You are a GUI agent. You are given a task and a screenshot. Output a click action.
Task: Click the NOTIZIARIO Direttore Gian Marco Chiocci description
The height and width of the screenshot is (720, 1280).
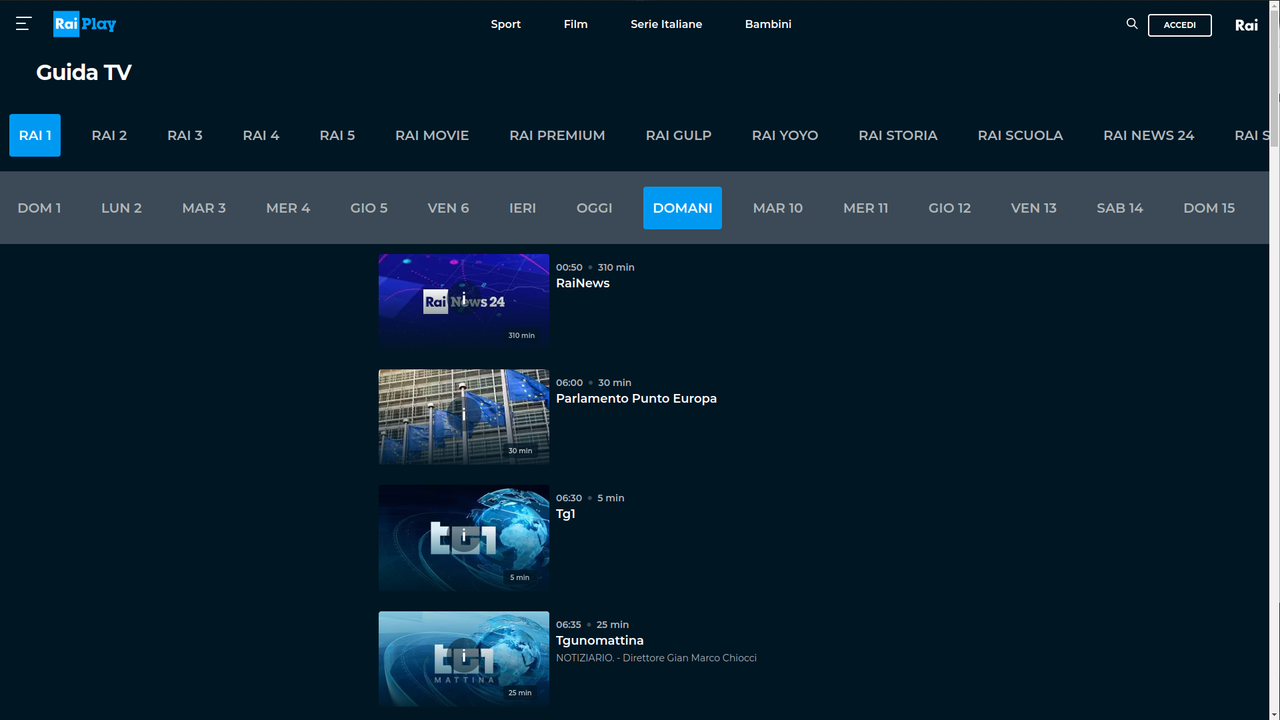tap(656, 658)
